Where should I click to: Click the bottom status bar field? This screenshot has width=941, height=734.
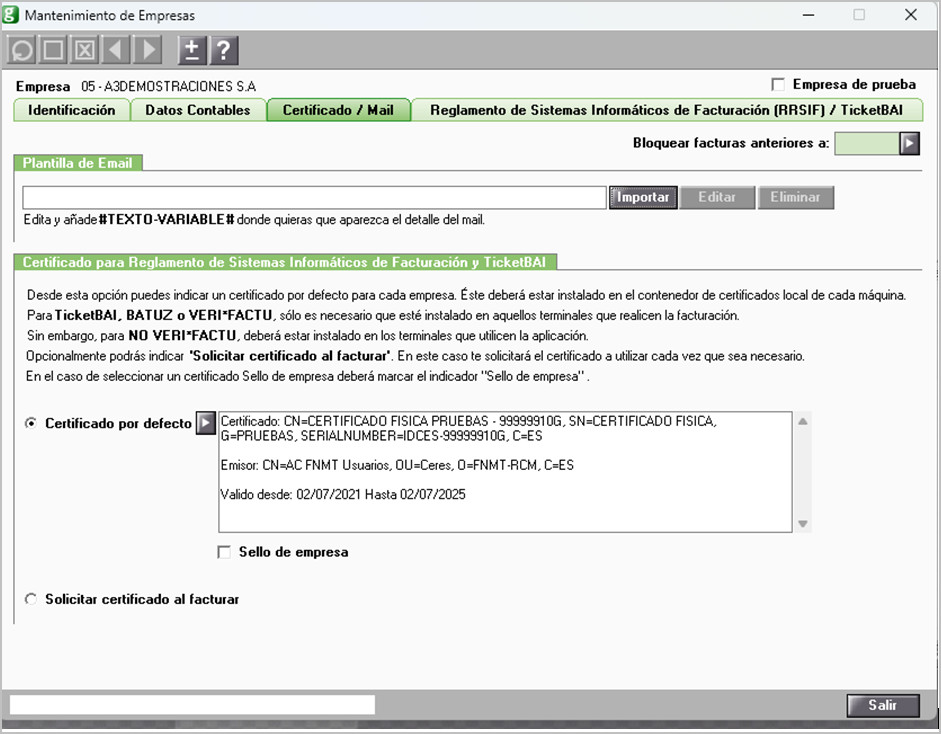point(192,705)
